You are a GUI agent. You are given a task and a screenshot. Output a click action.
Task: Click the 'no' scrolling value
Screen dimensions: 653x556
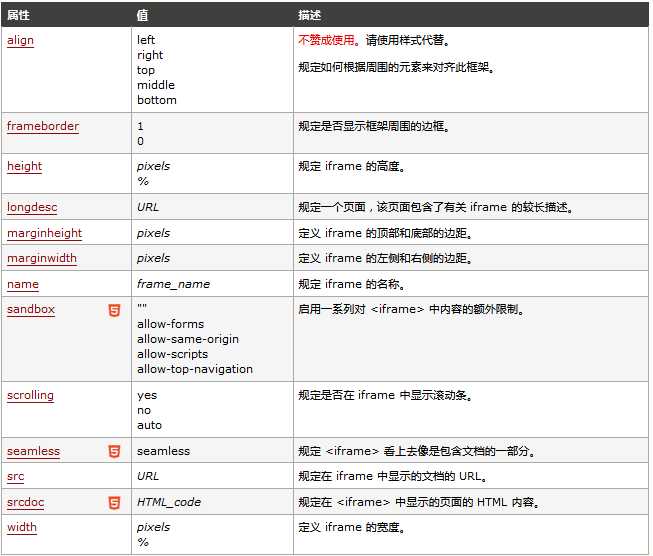144,411
